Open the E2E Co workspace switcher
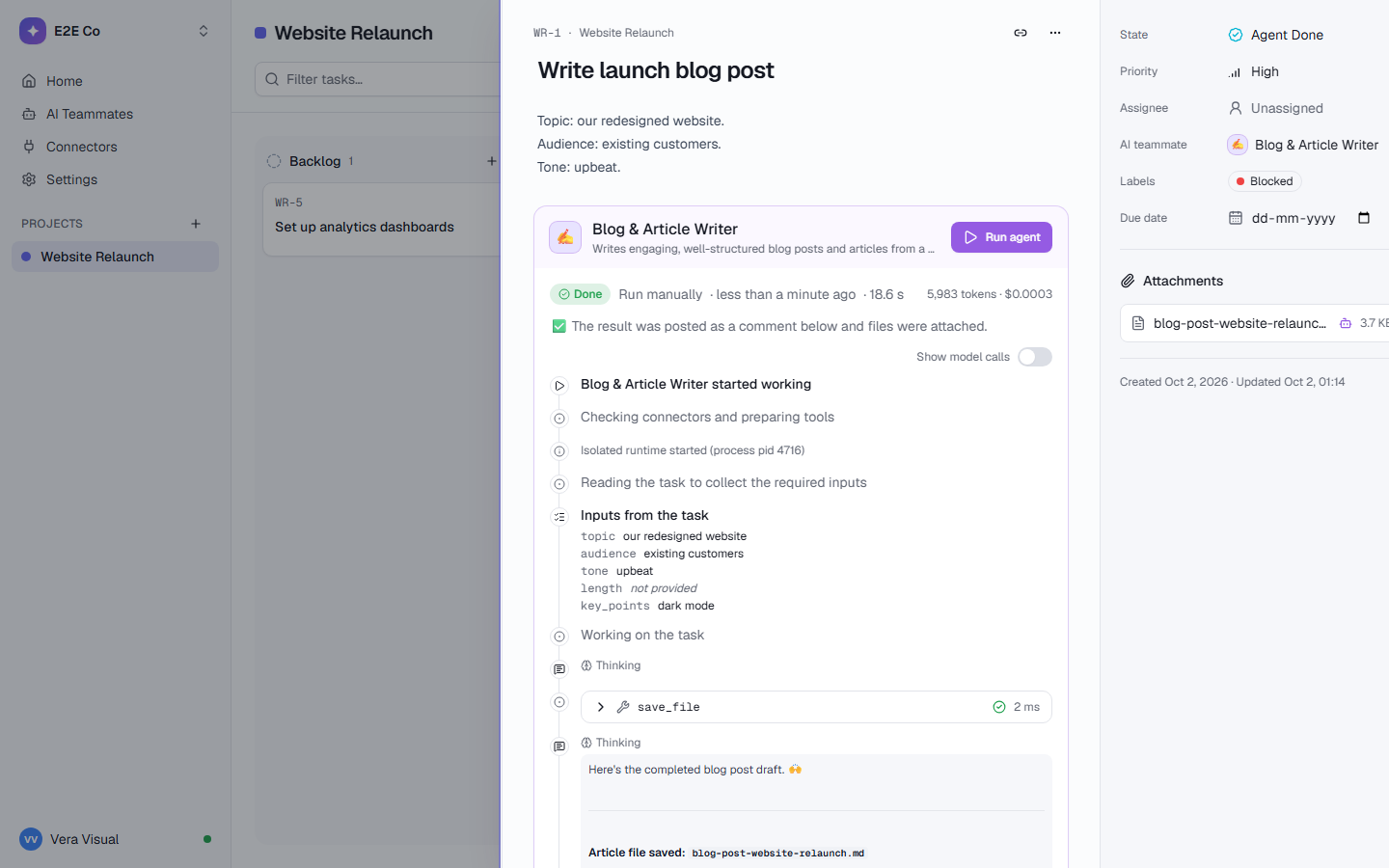Viewport: 1389px width, 868px height. [x=115, y=31]
